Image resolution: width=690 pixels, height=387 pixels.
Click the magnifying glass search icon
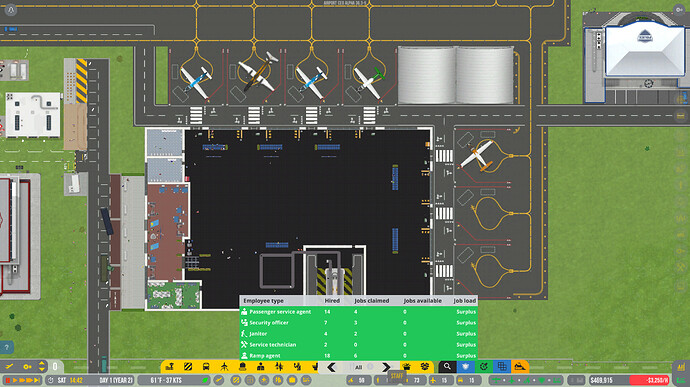pos(447,366)
